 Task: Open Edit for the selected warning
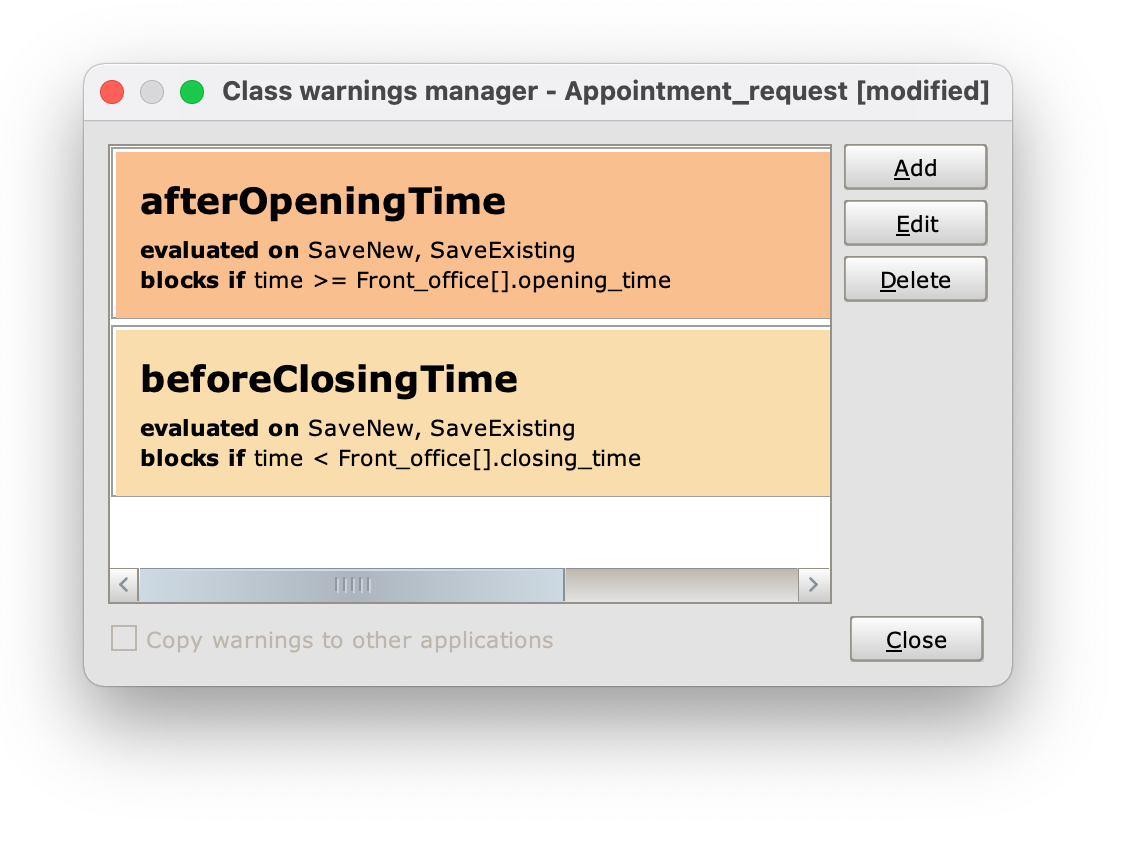tap(915, 223)
